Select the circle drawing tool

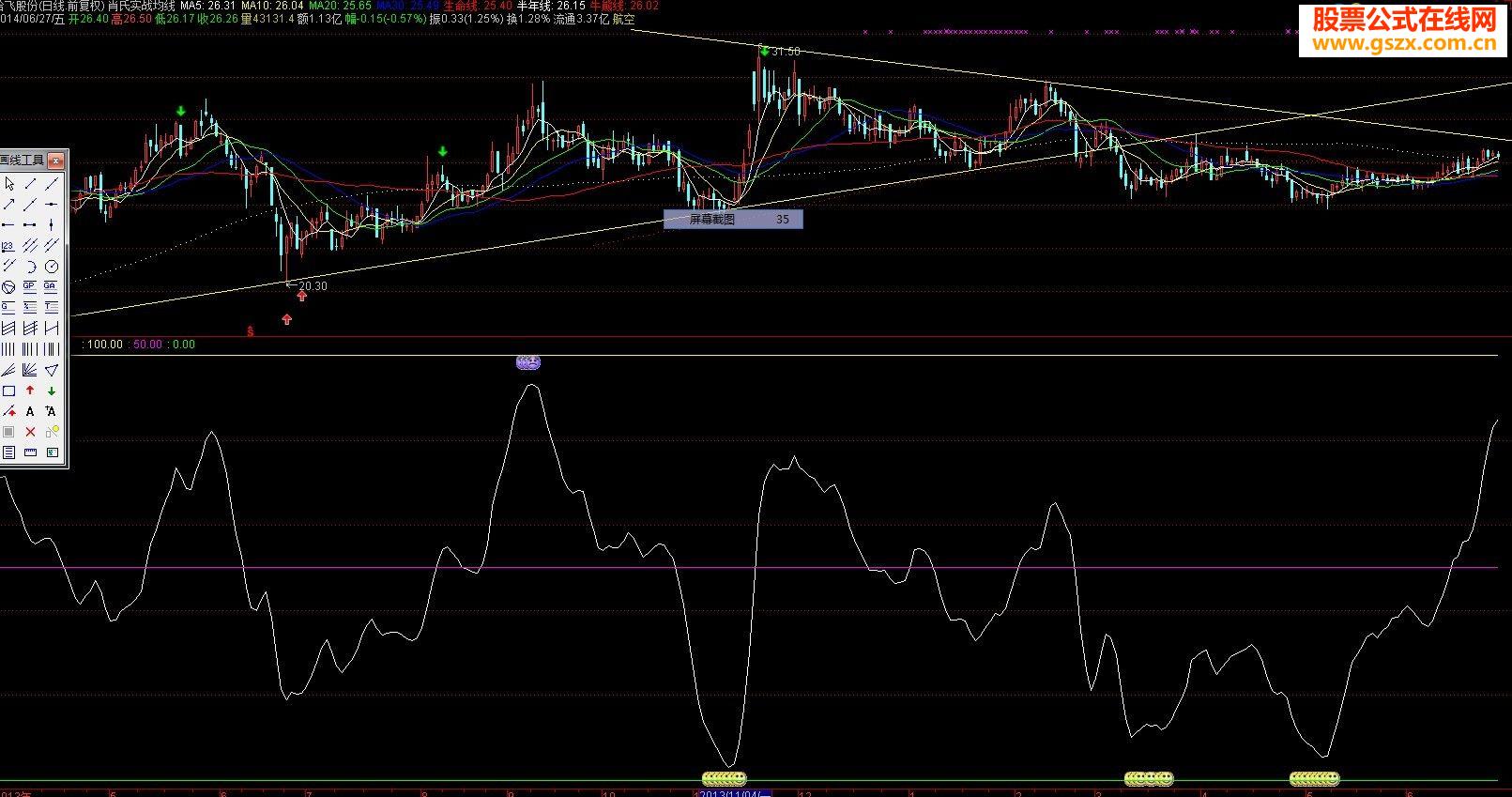click(52, 267)
